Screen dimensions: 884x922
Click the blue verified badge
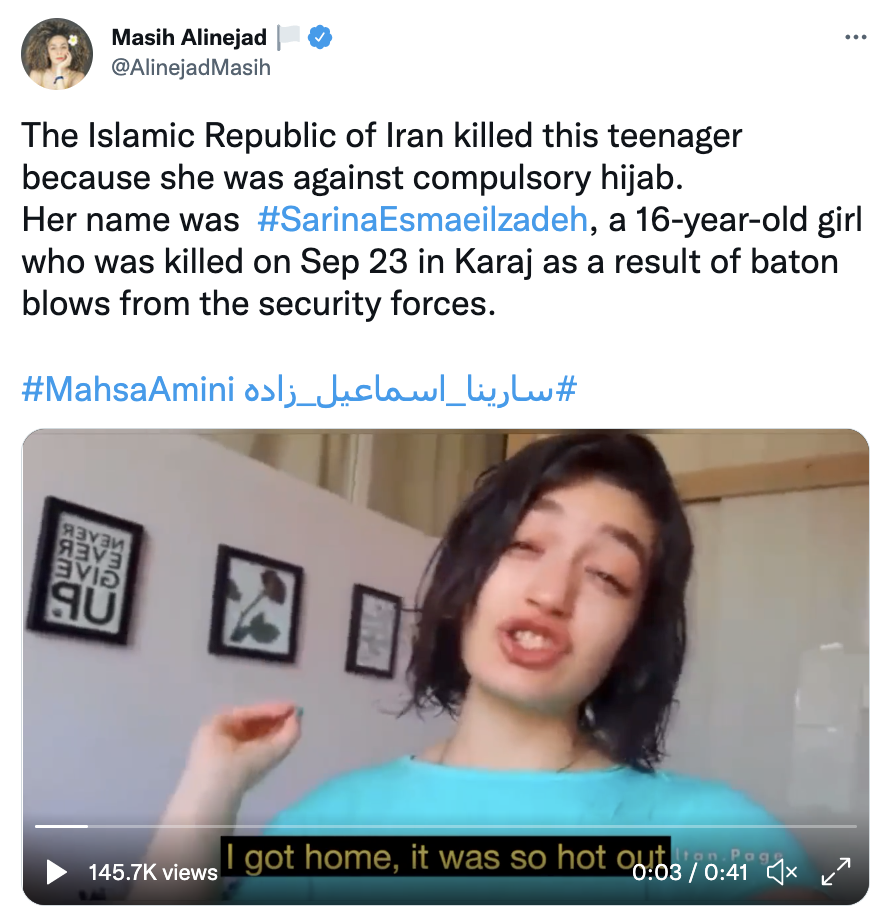pos(320,37)
